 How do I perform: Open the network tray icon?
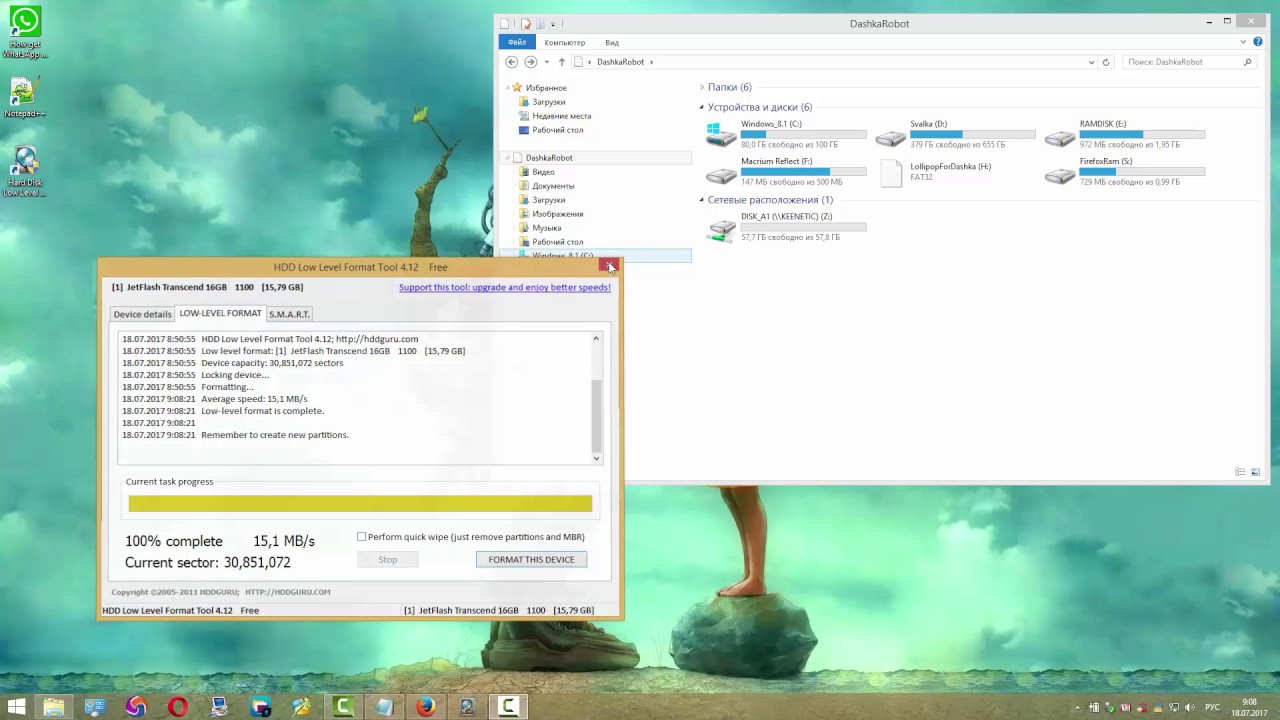coord(1174,707)
